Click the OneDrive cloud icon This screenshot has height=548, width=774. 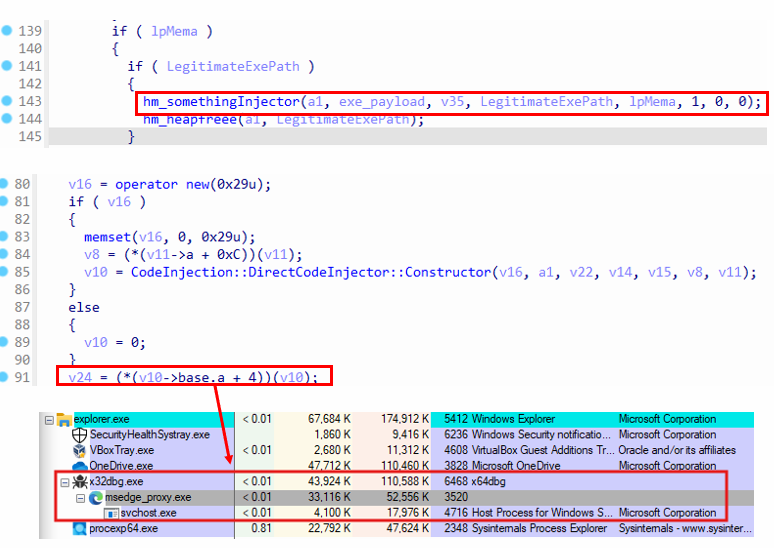(79, 466)
